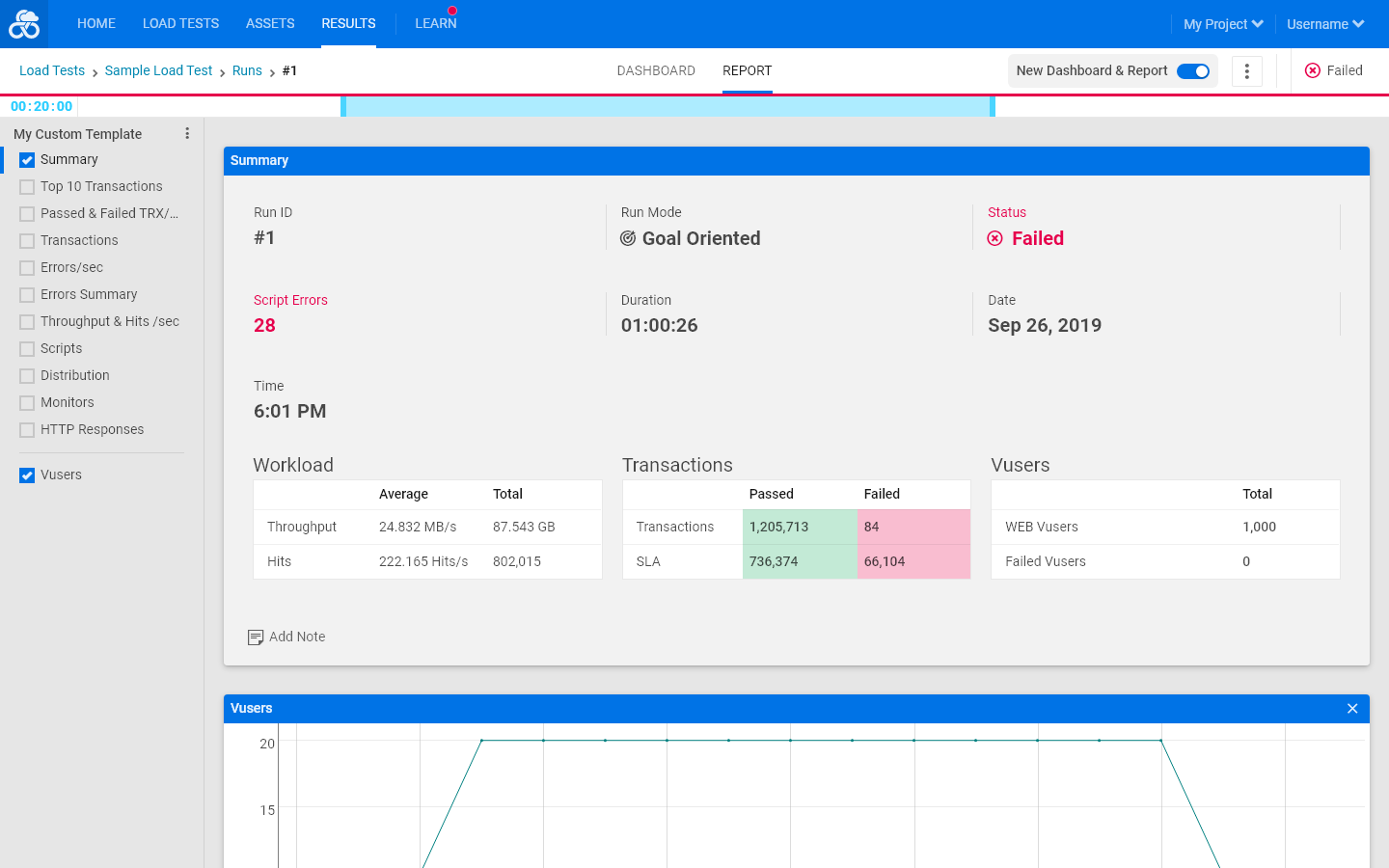Expand the My Project dropdown
1389x868 pixels.
1223,24
